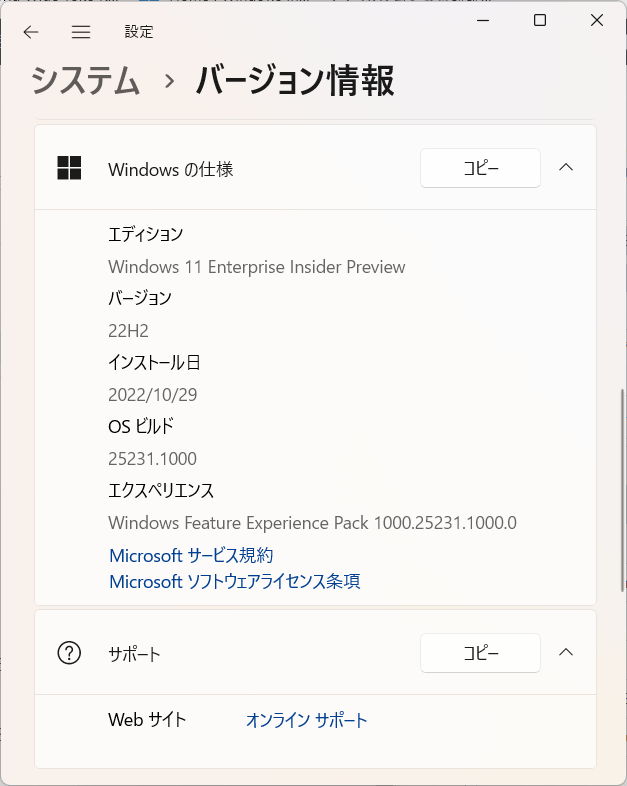Click the vertical scrollbar thumb

coord(623,490)
